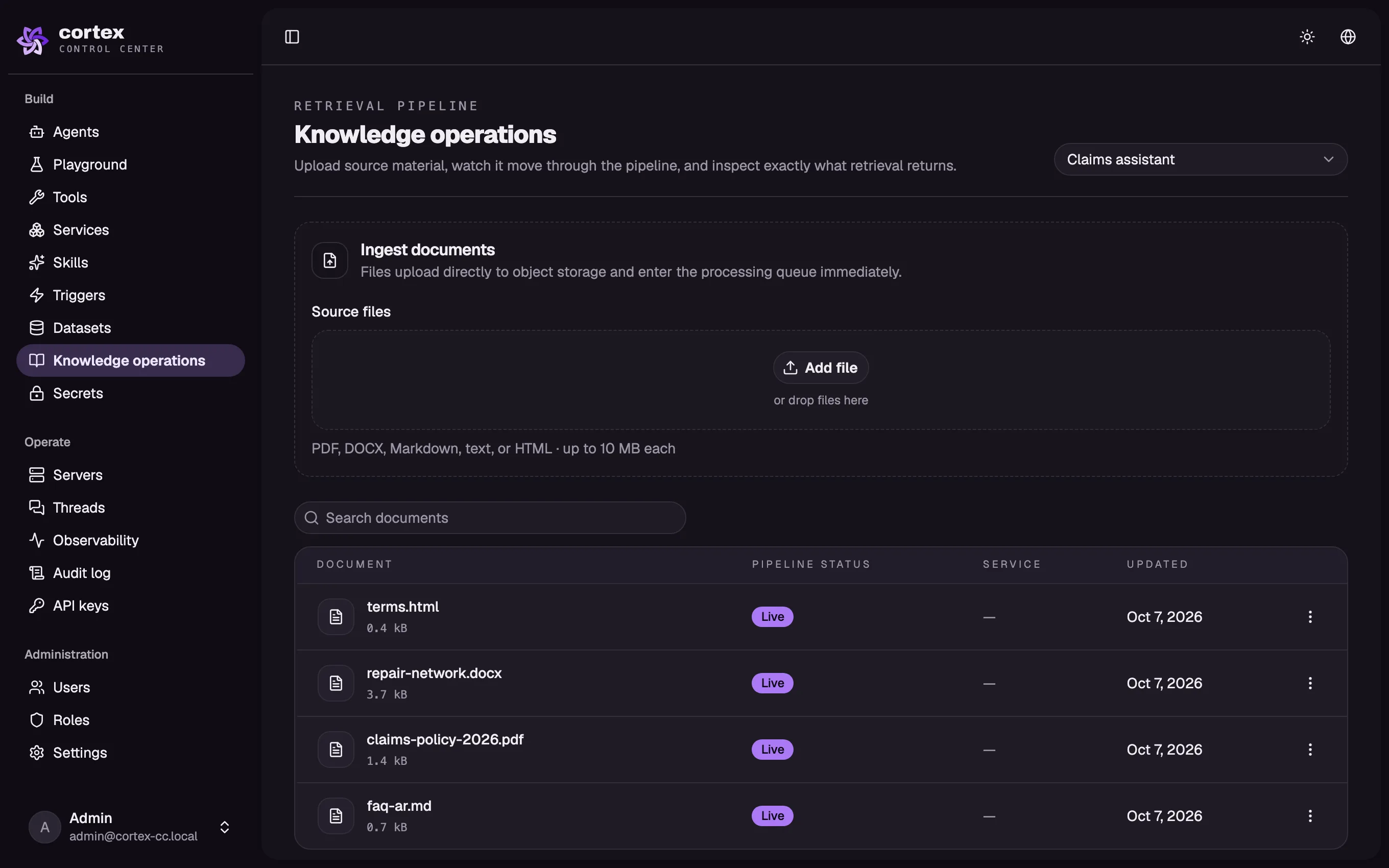Toggle the sidebar panel icon
This screenshot has width=1389, height=868.
coord(292,37)
